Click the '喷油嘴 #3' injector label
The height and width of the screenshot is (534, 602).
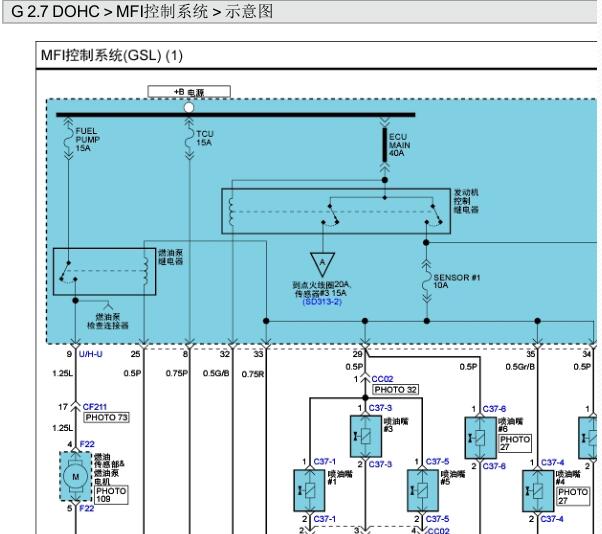click(x=396, y=425)
